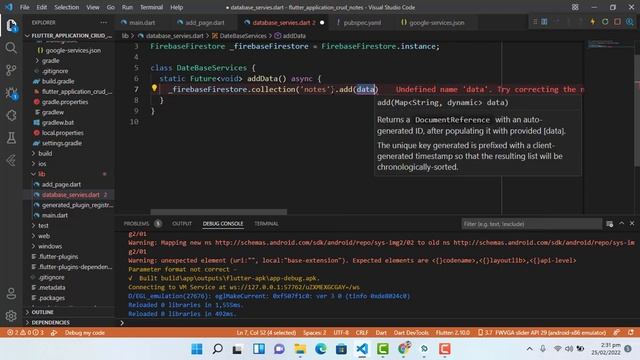This screenshot has width=640, height=360.
Task: Expand the test folder
Action: coord(69,225)
